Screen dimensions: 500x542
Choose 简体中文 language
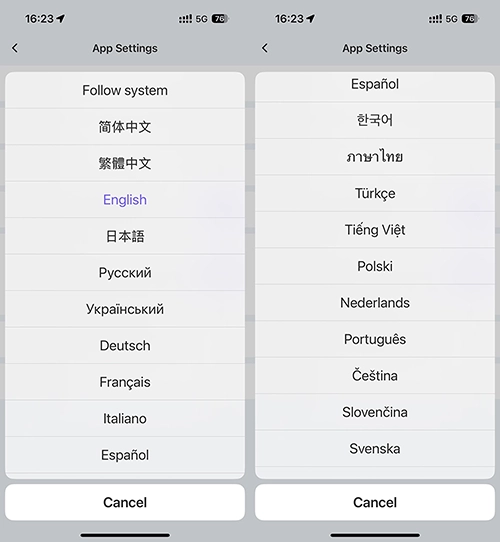125,127
